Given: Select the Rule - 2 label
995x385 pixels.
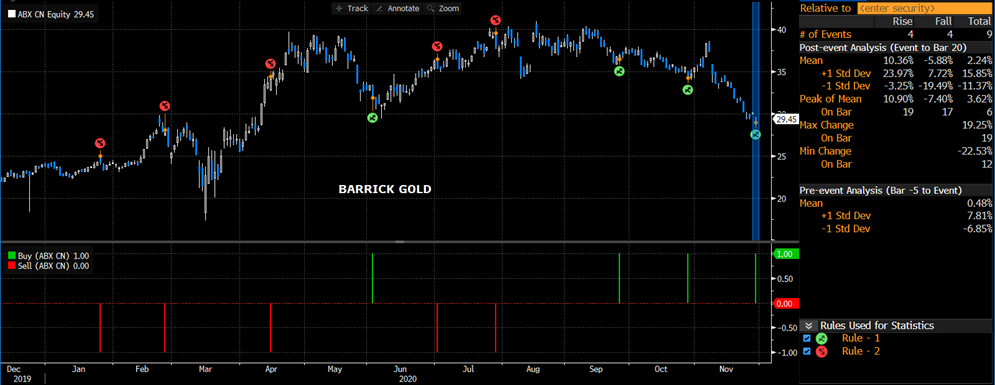Looking at the screenshot, I should (860, 351).
